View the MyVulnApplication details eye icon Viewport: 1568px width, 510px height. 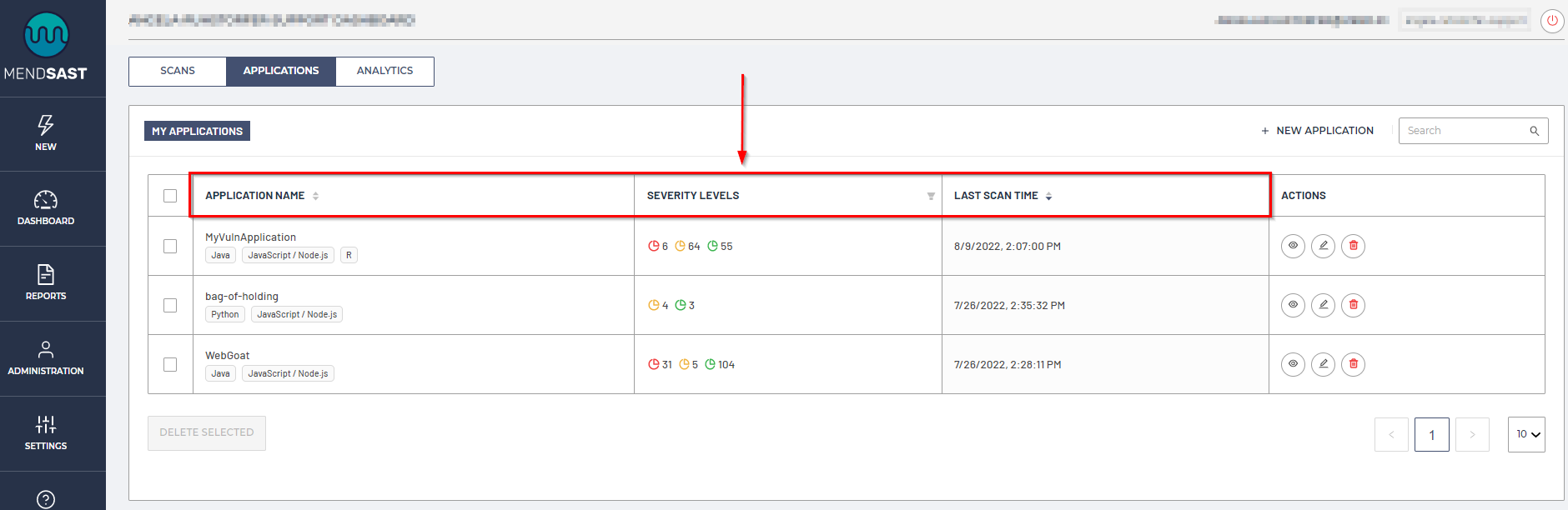tap(1293, 246)
